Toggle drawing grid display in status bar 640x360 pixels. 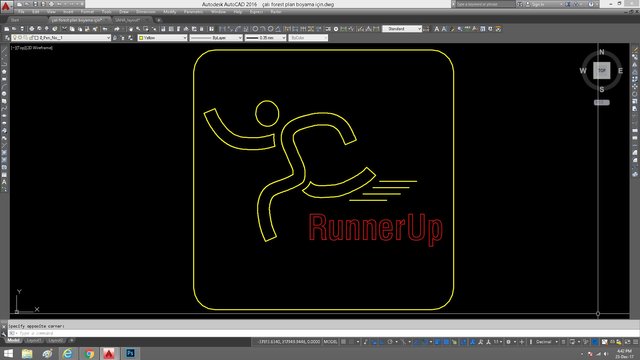point(343,342)
